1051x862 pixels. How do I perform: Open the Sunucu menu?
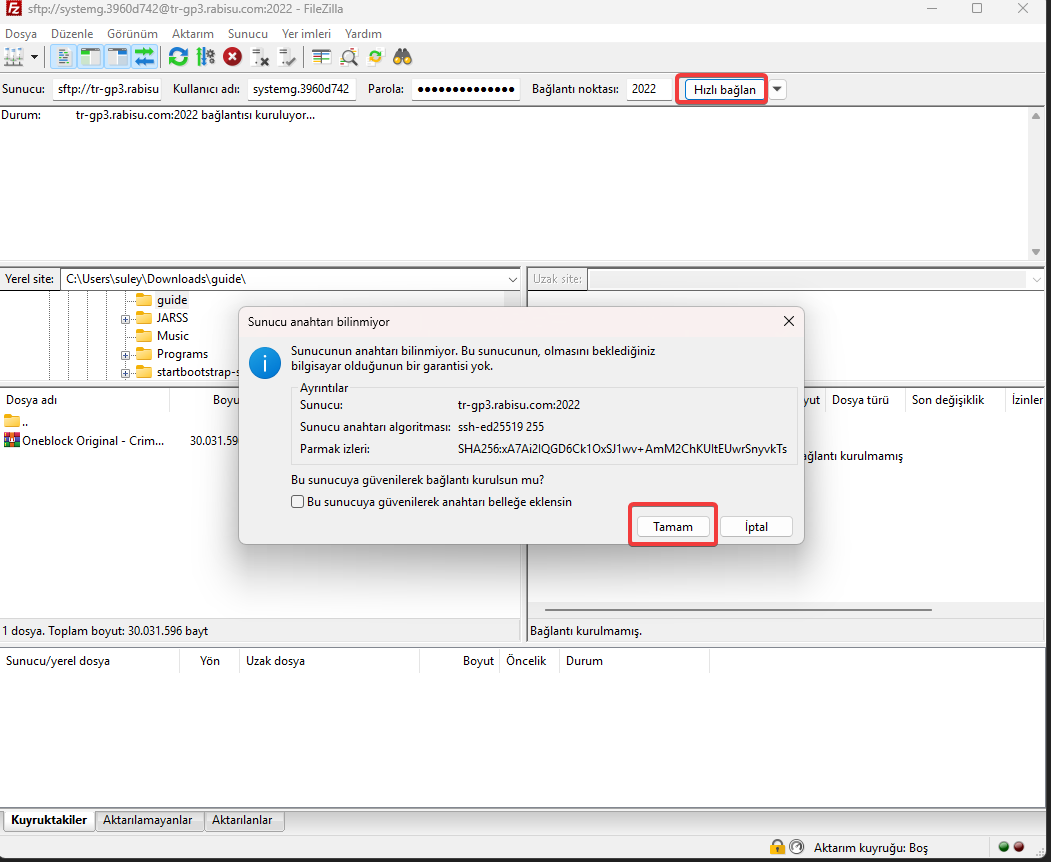coord(247,33)
